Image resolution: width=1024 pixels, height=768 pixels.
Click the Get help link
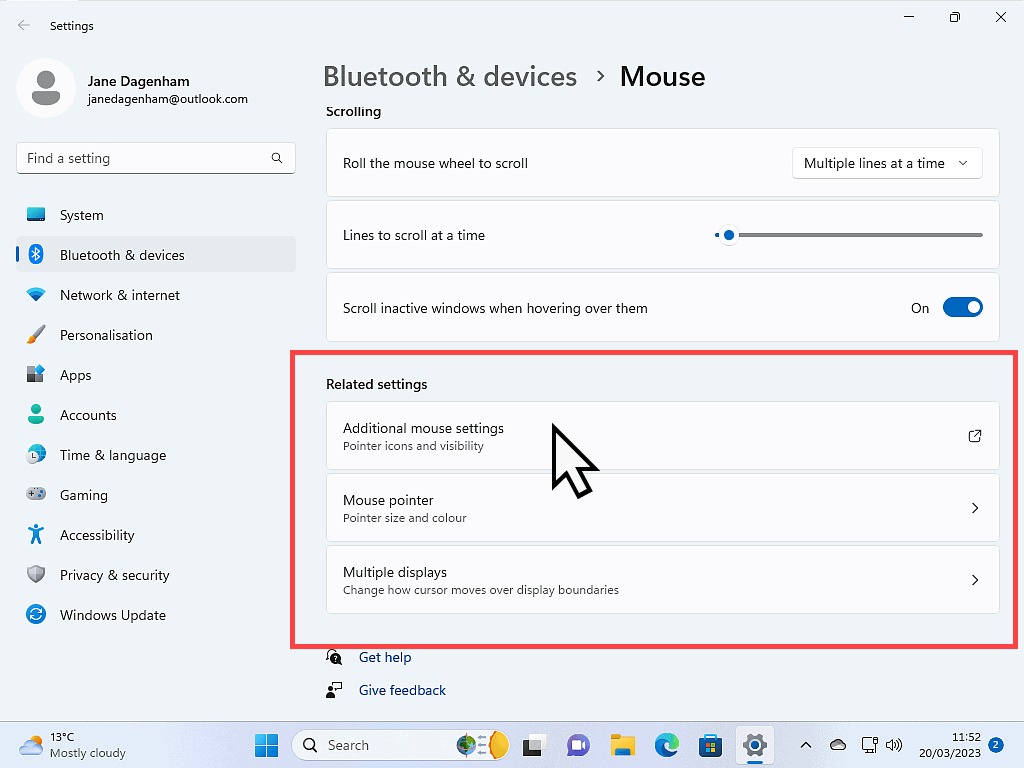click(x=385, y=657)
